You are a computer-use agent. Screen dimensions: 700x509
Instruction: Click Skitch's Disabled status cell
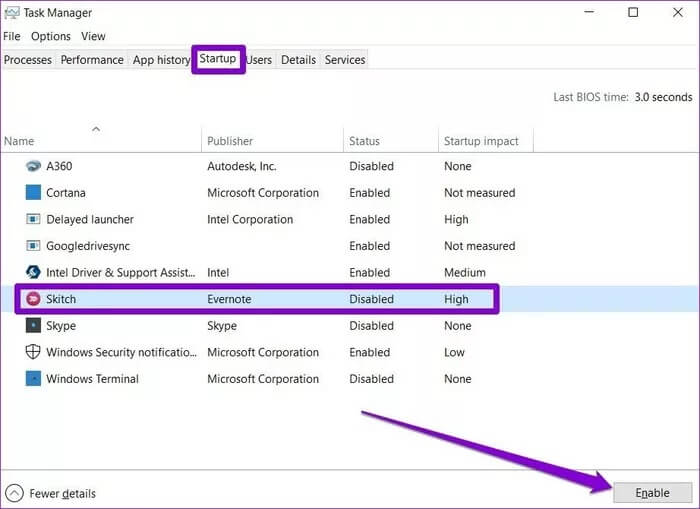coord(371,299)
